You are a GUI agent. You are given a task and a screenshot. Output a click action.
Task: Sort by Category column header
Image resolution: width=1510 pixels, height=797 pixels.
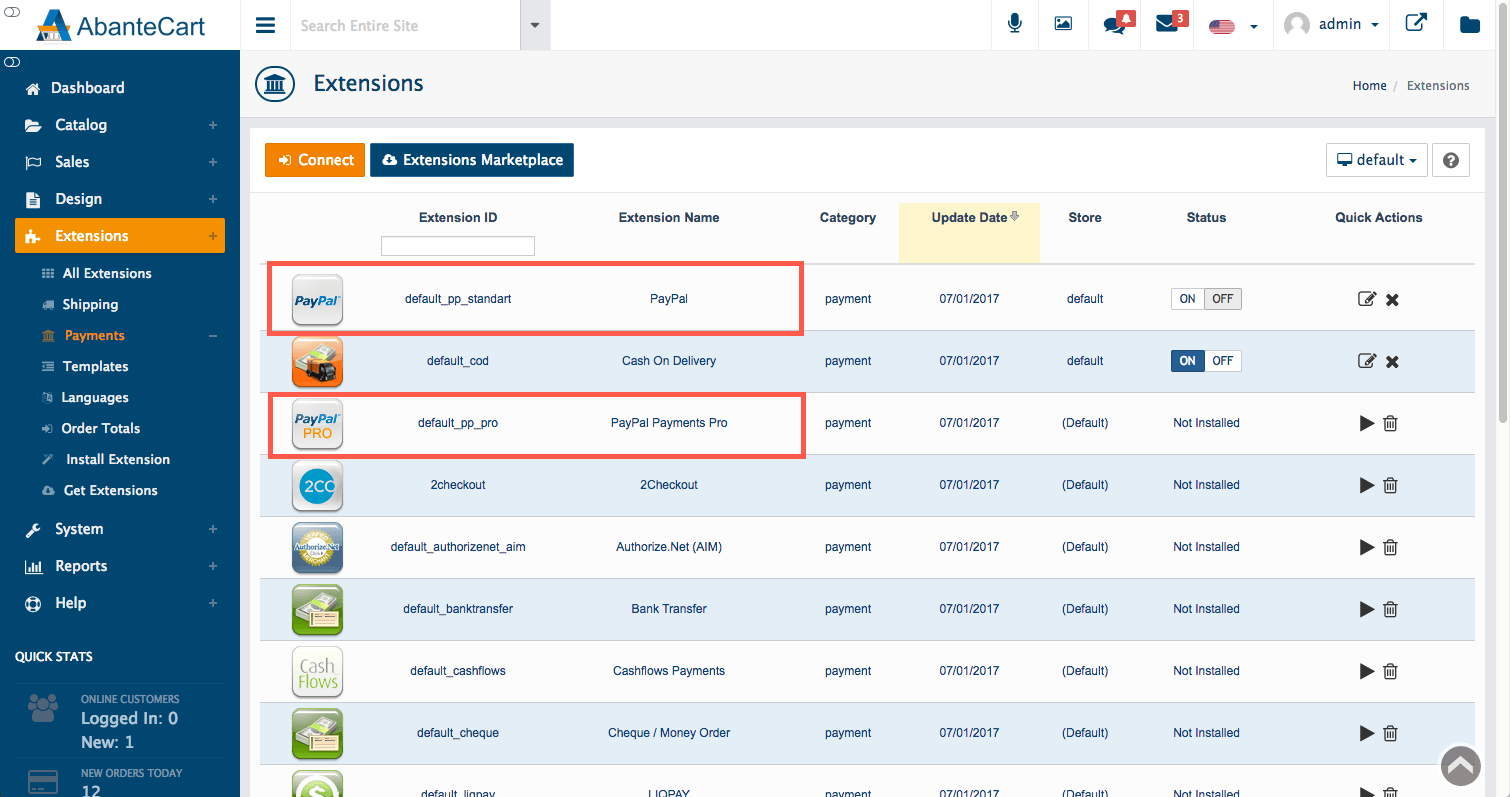tap(848, 217)
